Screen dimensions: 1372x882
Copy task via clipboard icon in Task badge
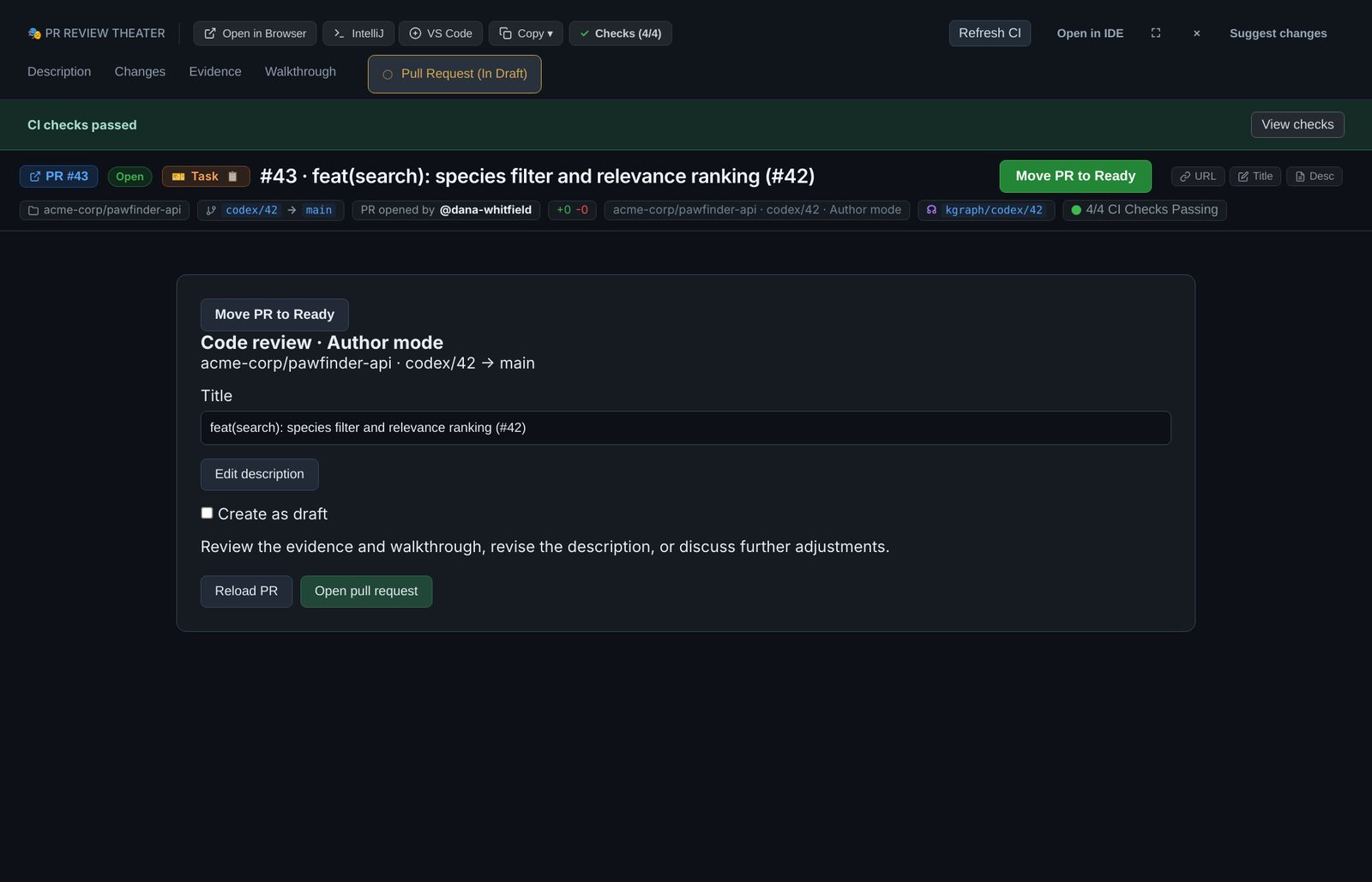coord(232,177)
